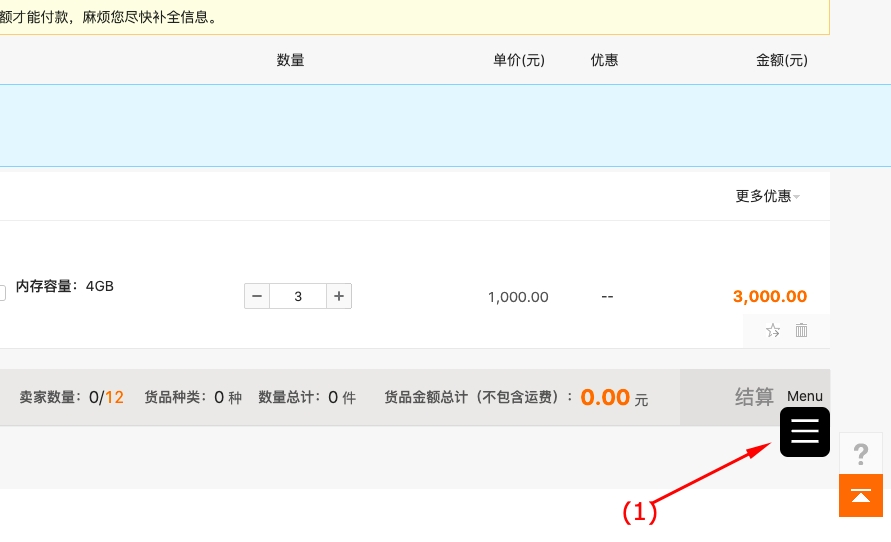Expand the 更多优惠 dropdown
Image resolution: width=891 pixels, height=542 pixels.
(767, 196)
